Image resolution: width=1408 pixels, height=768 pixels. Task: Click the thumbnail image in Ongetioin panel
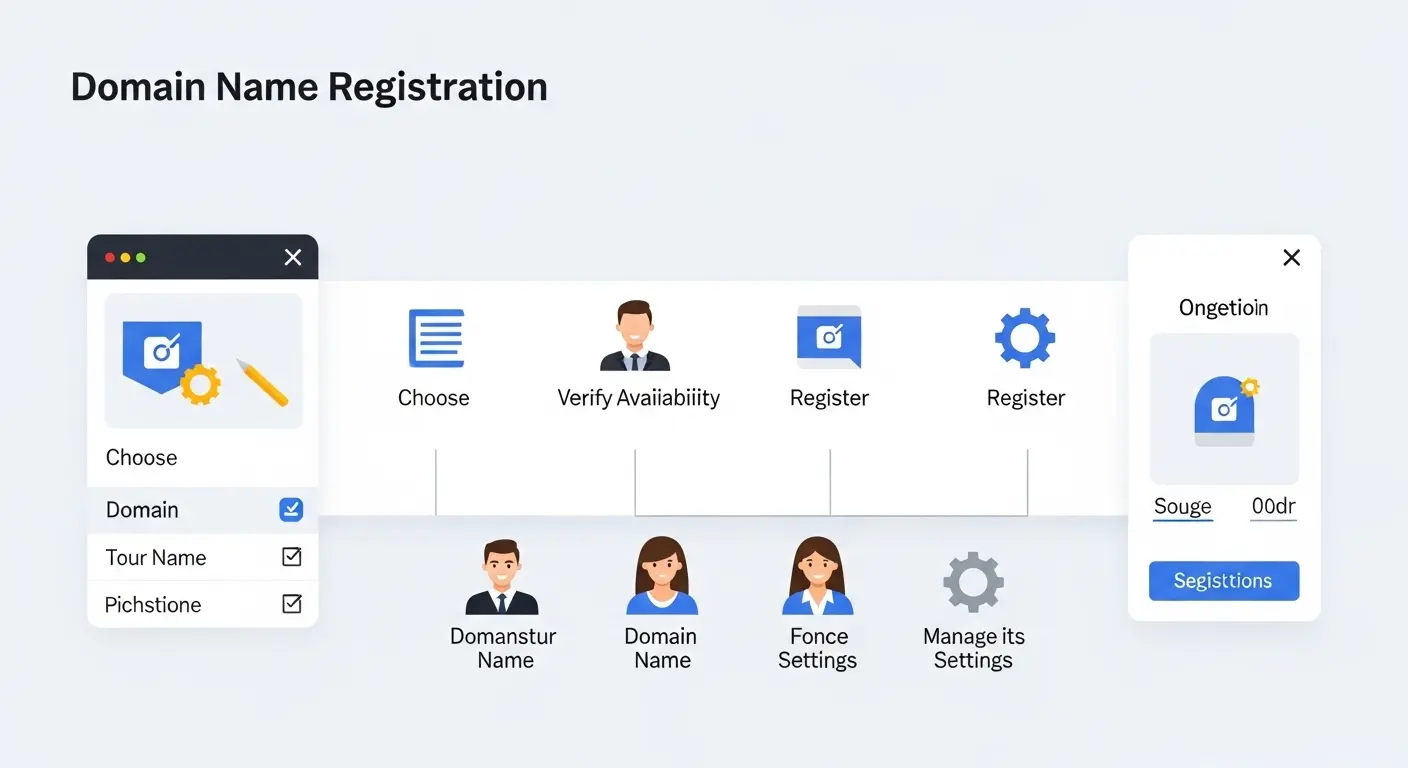[x=1224, y=409]
